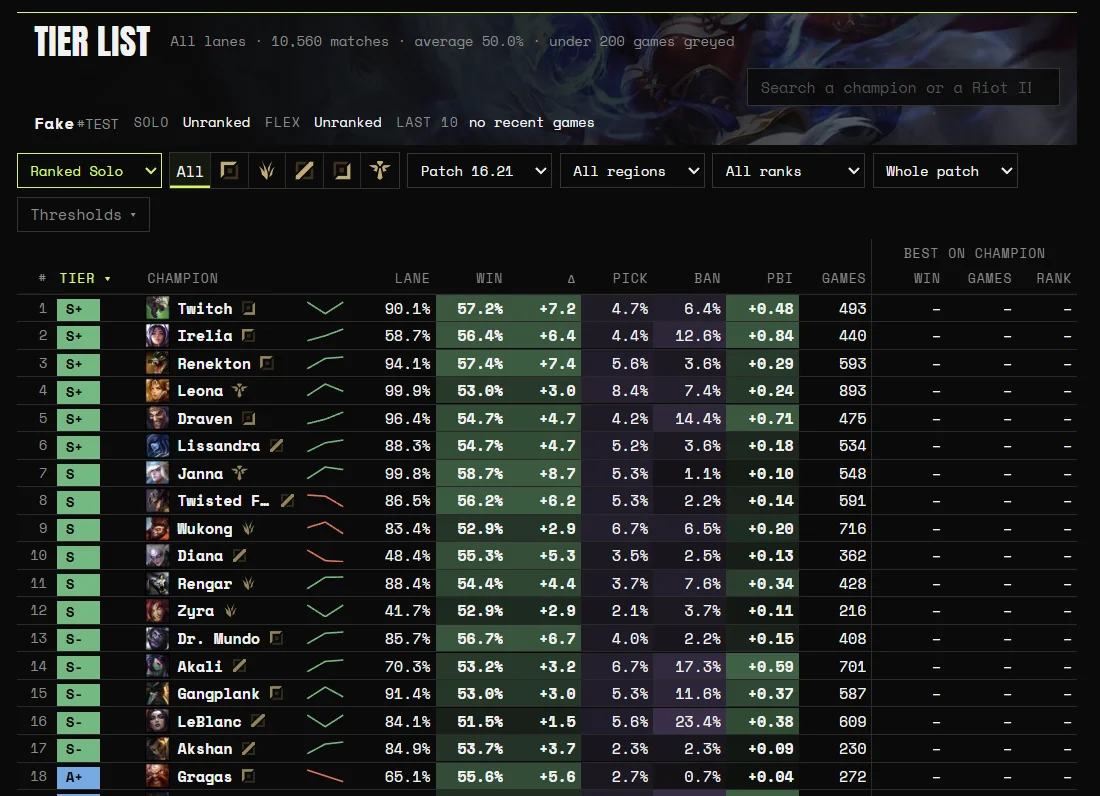This screenshot has width=1100, height=796.
Task: Click Twitch champion portrait
Action: point(157,308)
